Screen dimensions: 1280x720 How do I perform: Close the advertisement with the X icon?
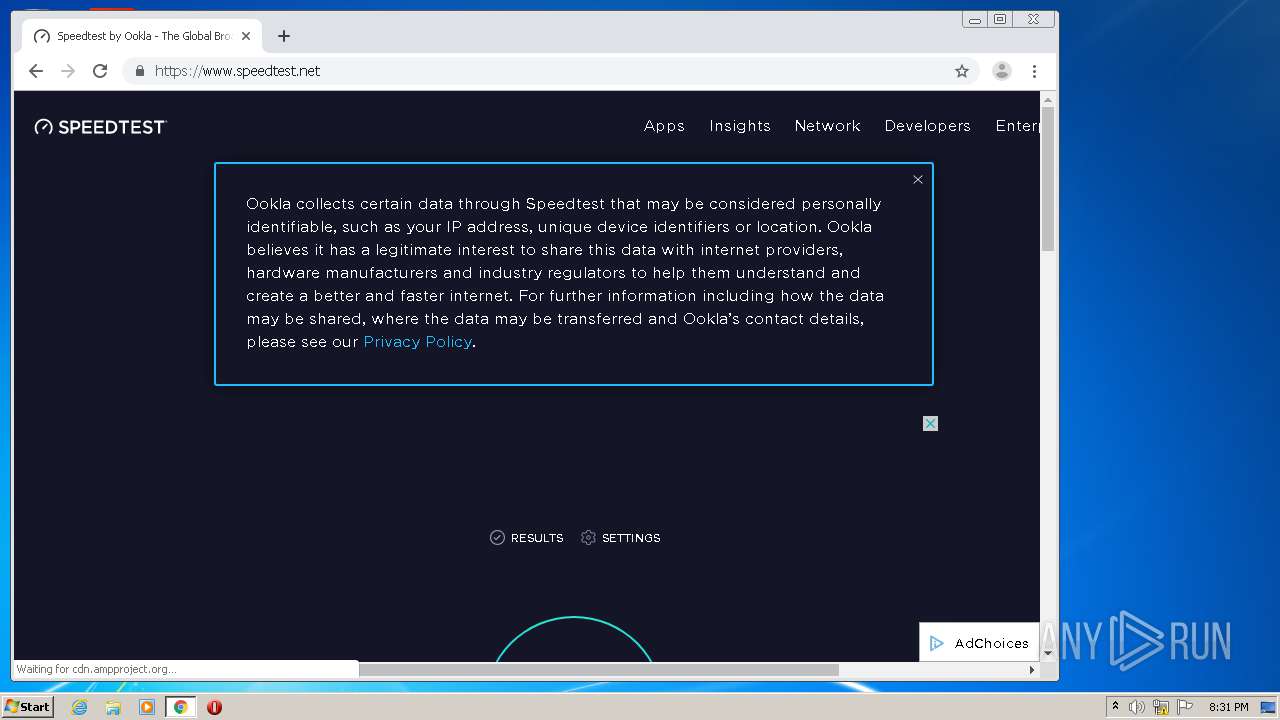(x=930, y=424)
